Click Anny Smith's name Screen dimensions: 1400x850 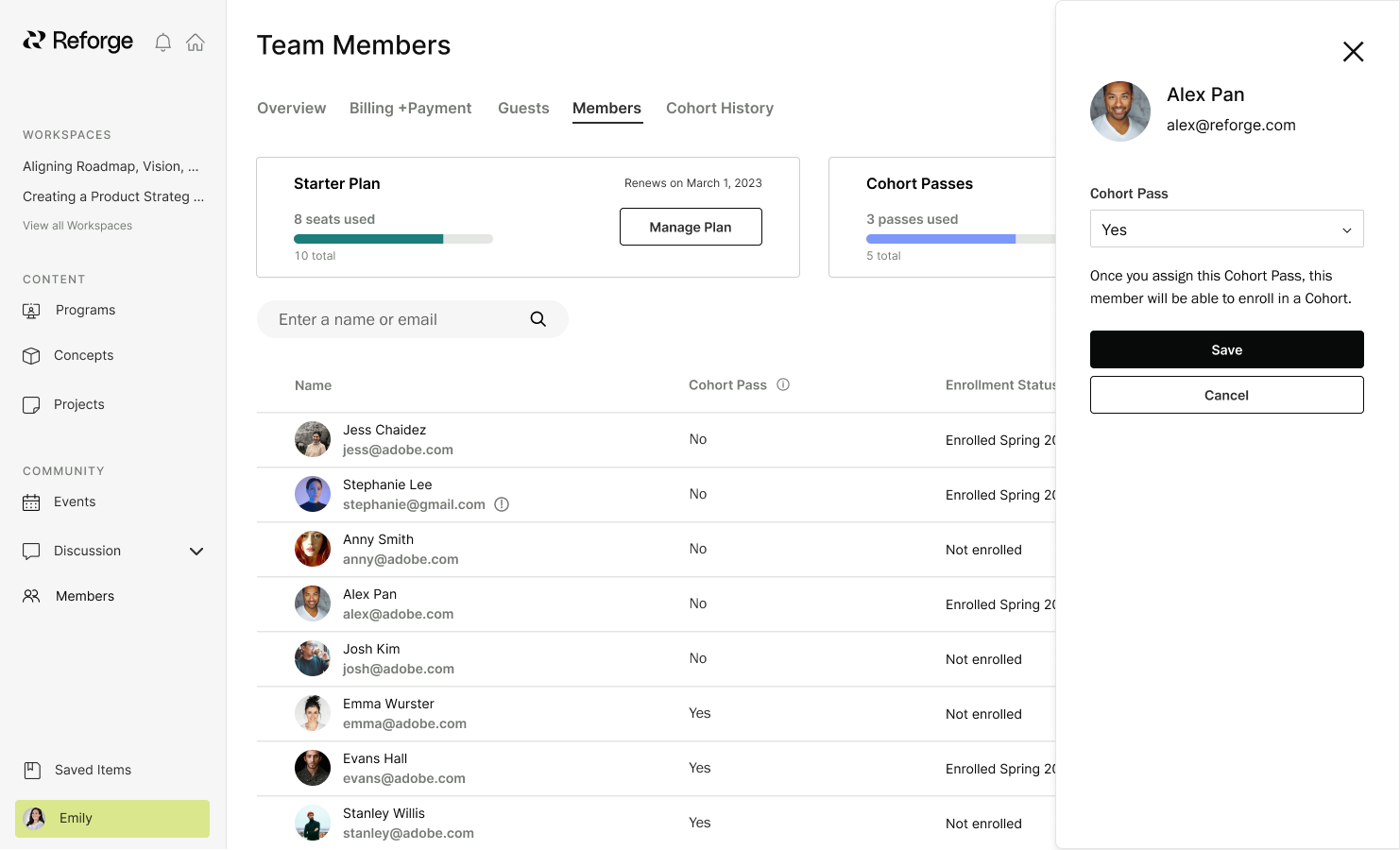(378, 539)
